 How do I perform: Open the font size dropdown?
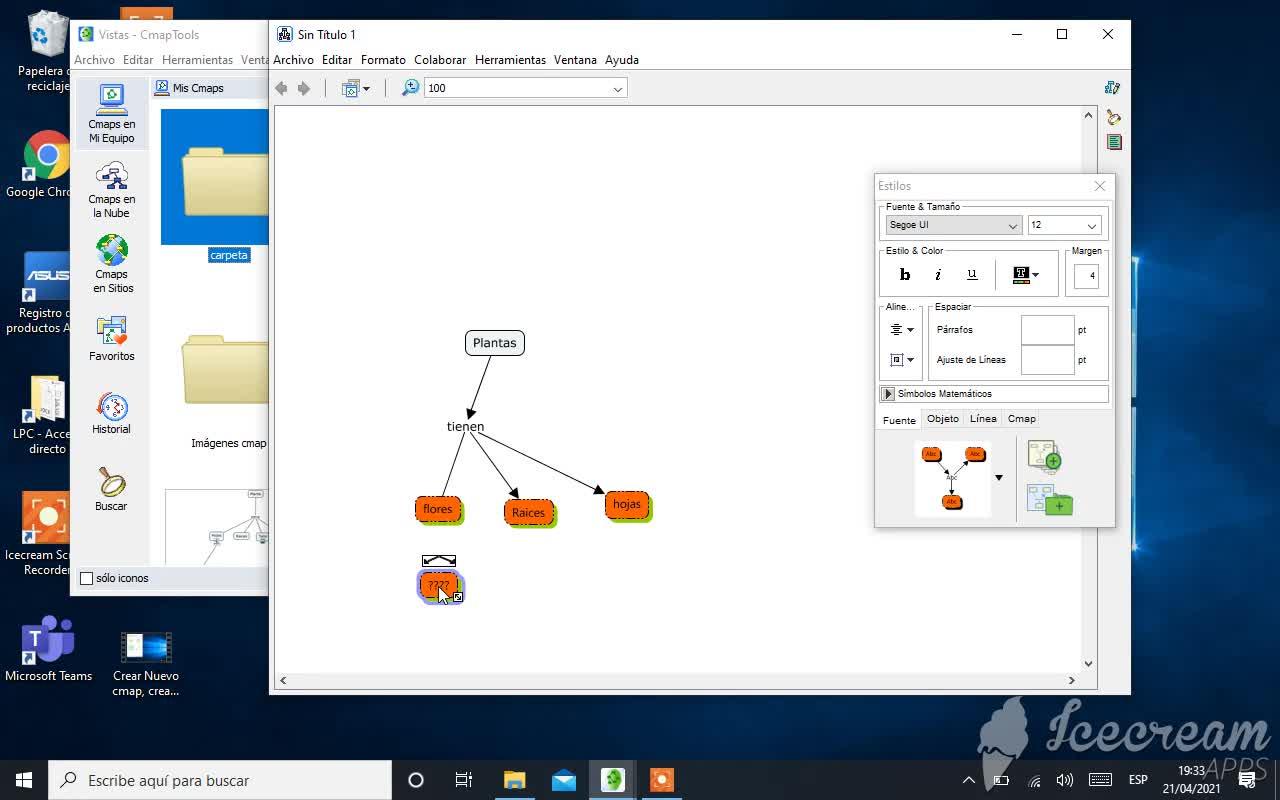(x=1064, y=226)
